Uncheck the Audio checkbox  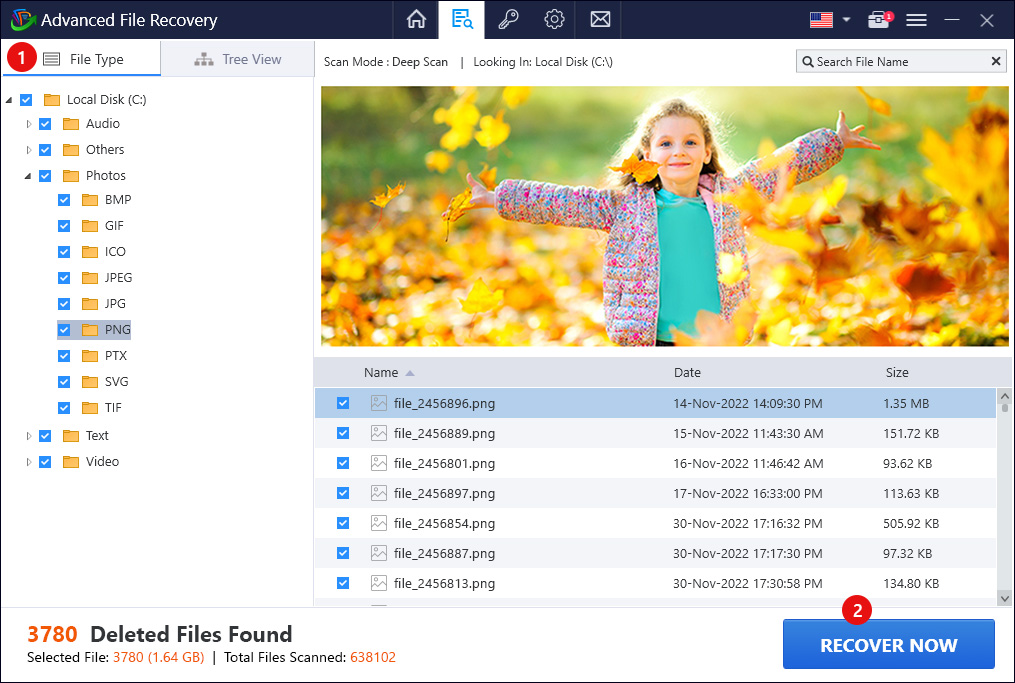pos(45,124)
